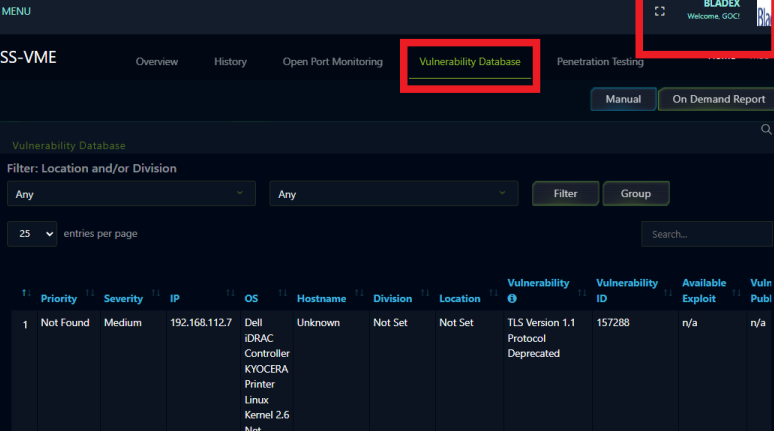774x431 pixels.
Task: Click the Vulnerability column info icon
Action: pos(513,298)
